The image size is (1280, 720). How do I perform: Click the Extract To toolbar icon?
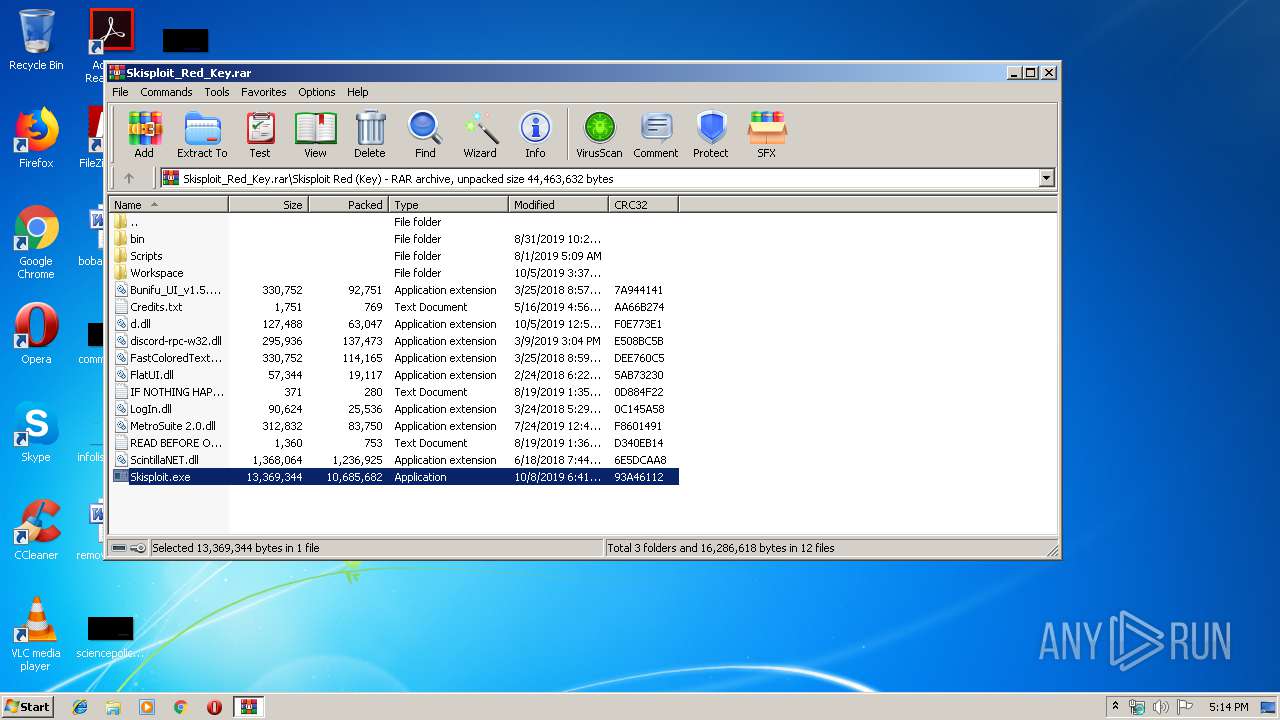click(x=202, y=134)
